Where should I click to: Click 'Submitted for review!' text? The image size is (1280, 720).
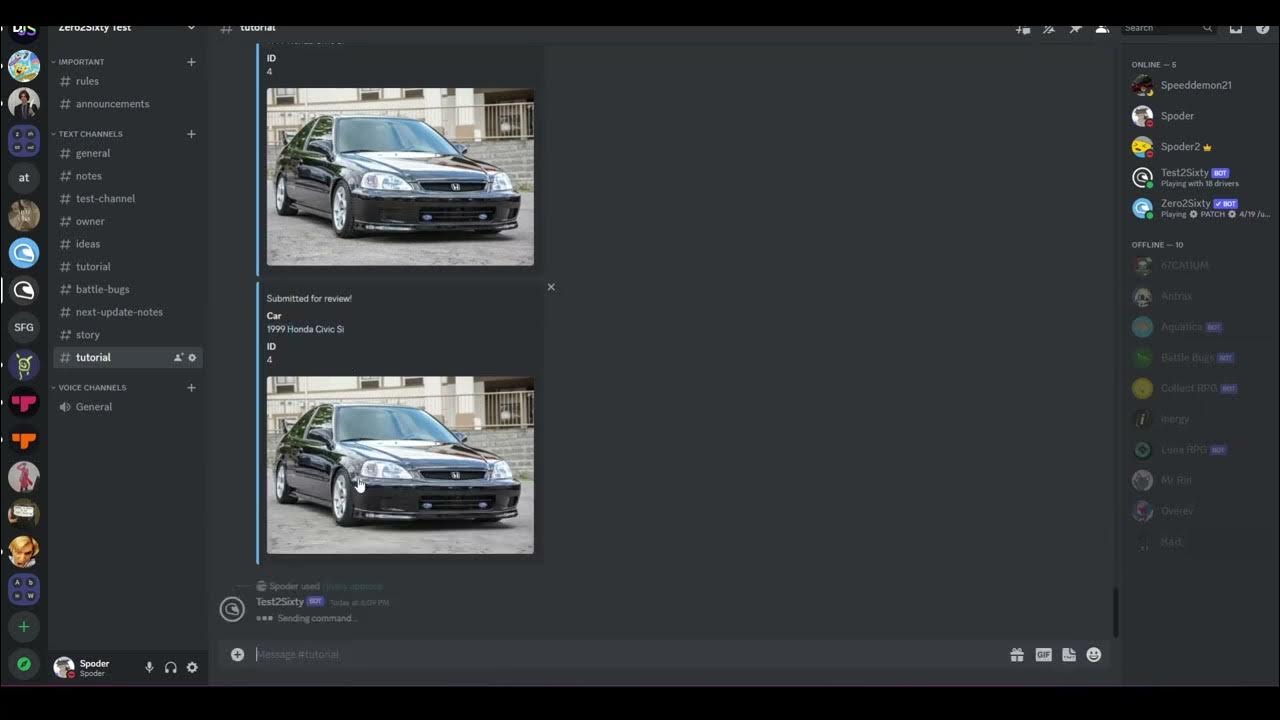tap(309, 298)
